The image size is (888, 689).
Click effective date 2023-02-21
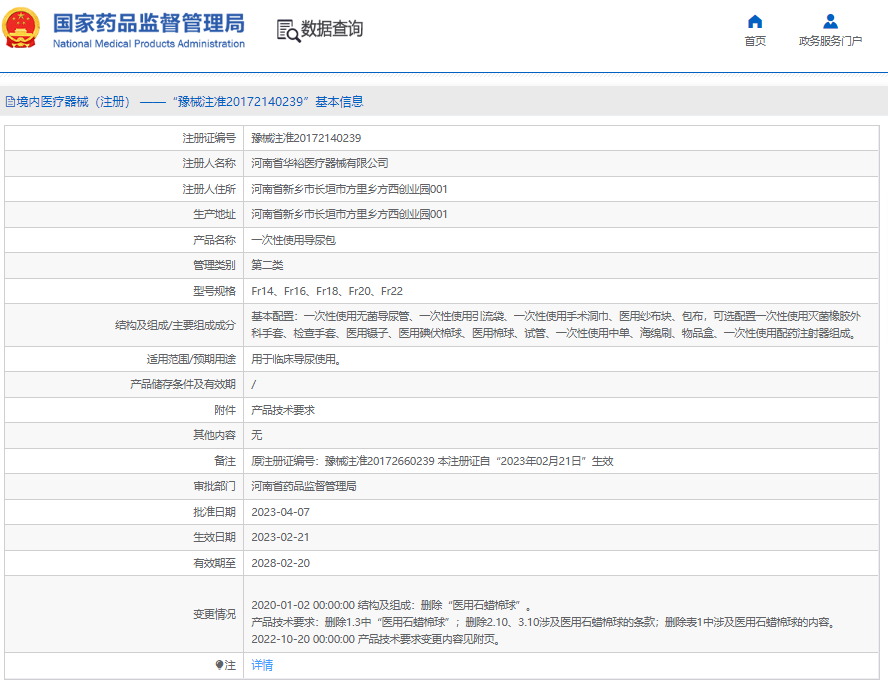click(x=280, y=537)
